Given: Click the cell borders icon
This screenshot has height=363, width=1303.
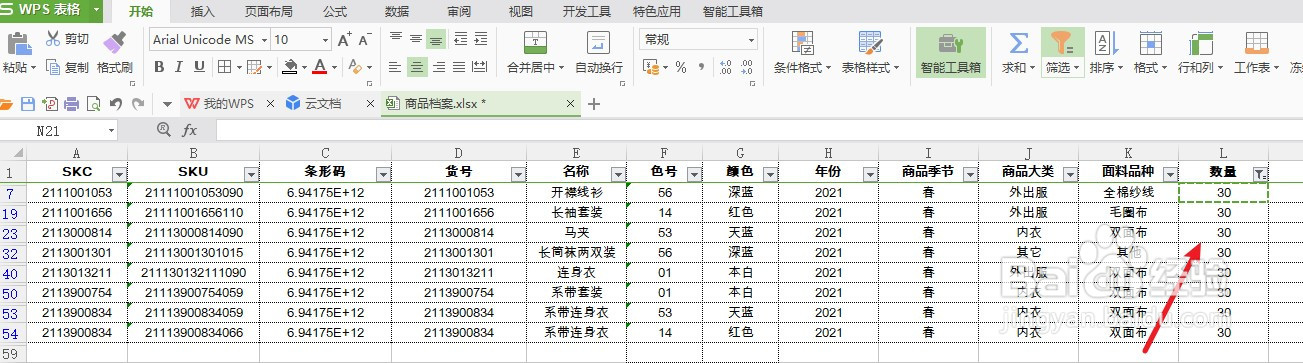Looking at the screenshot, I should (x=224, y=67).
